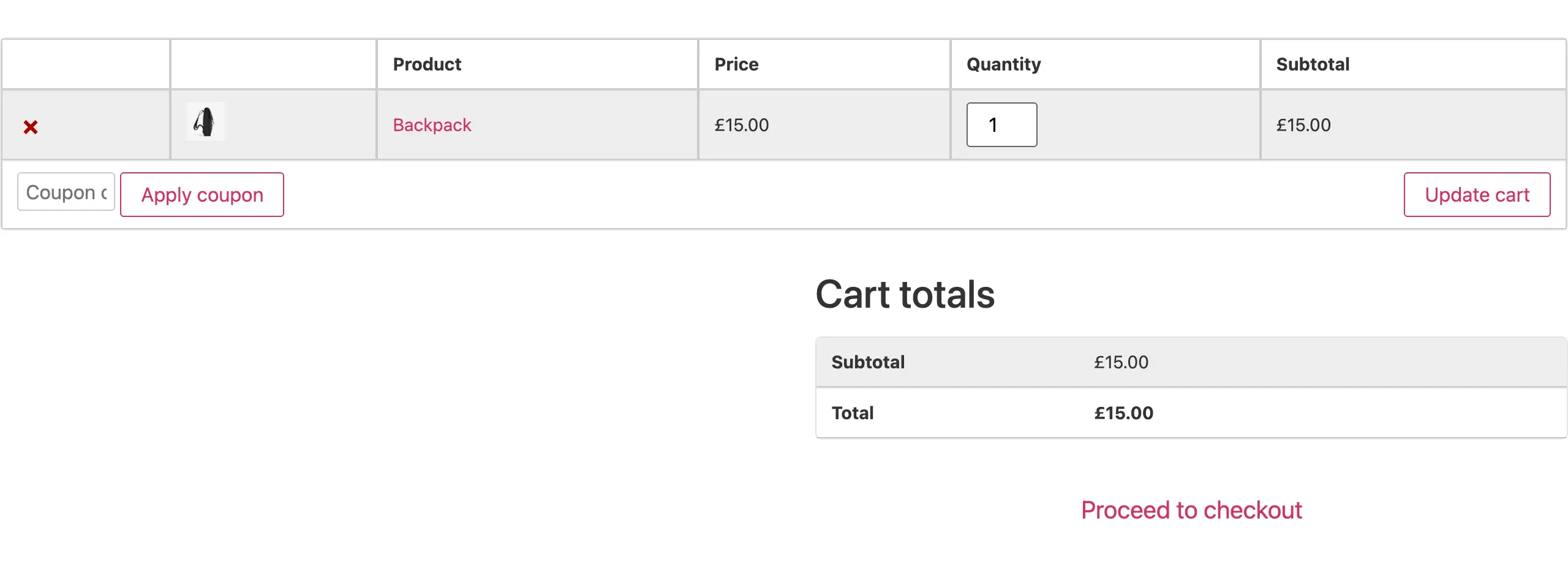
Task: Click empty header cell above product thumbnail
Action: coord(273,64)
